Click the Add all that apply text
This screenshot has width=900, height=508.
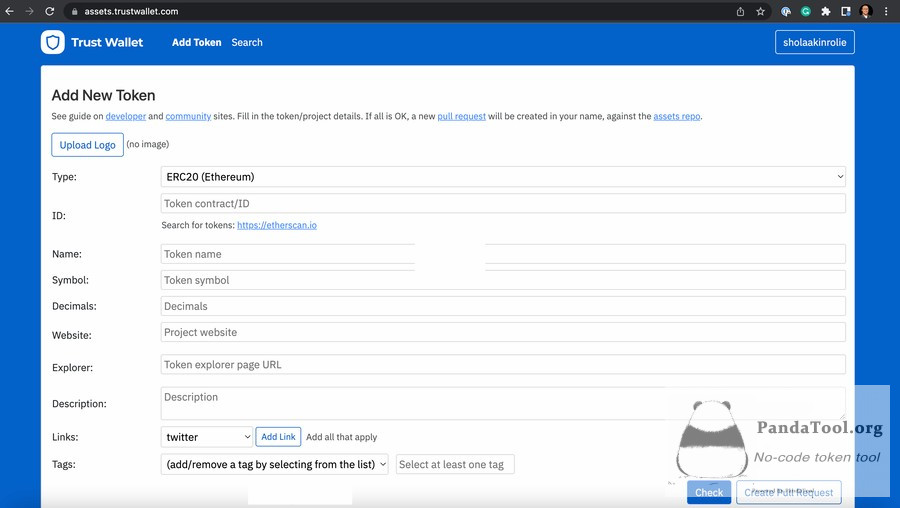(342, 437)
